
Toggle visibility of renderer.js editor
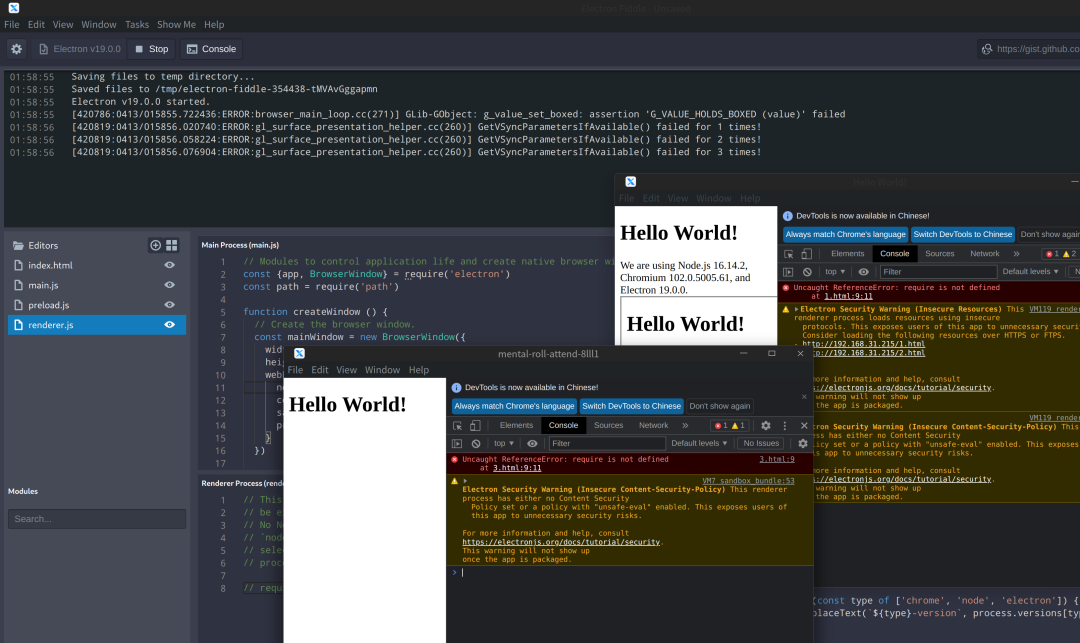click(169, 325)
